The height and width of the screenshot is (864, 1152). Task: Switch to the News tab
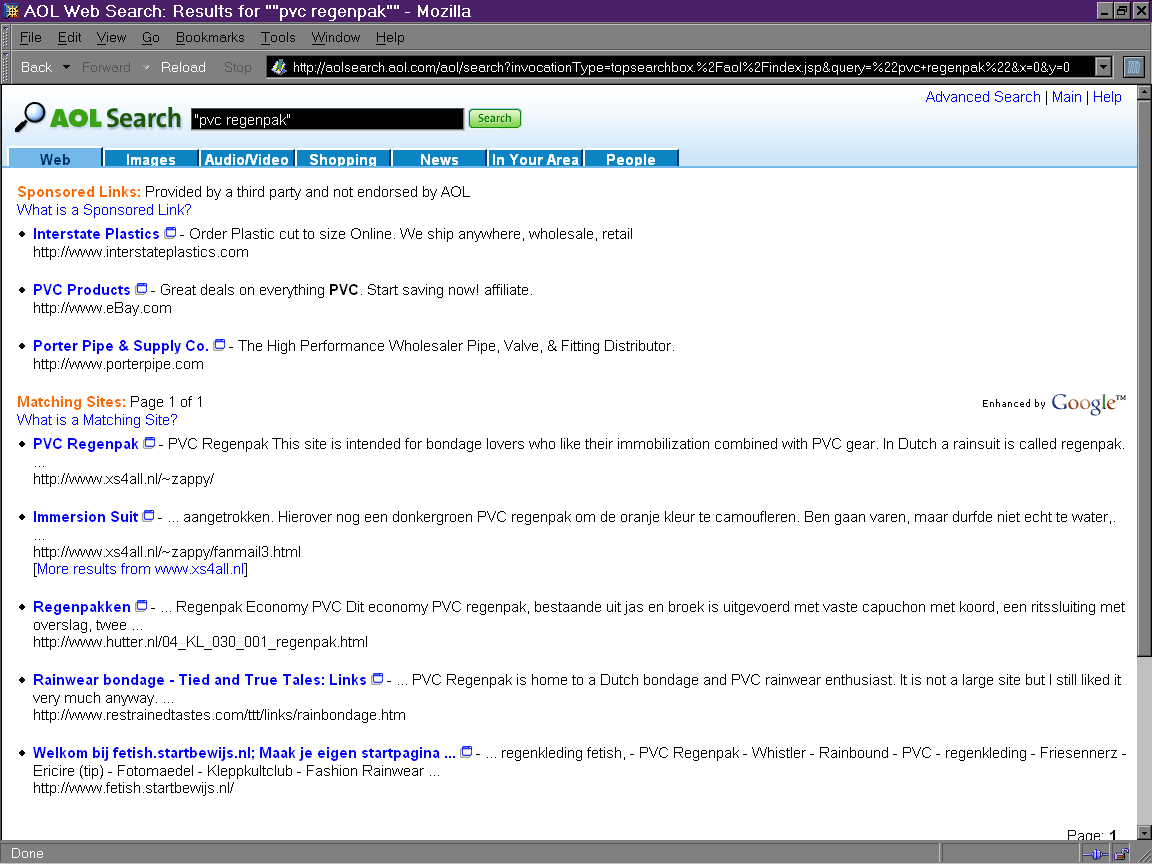pyautogui.click(x=439, y=159)
